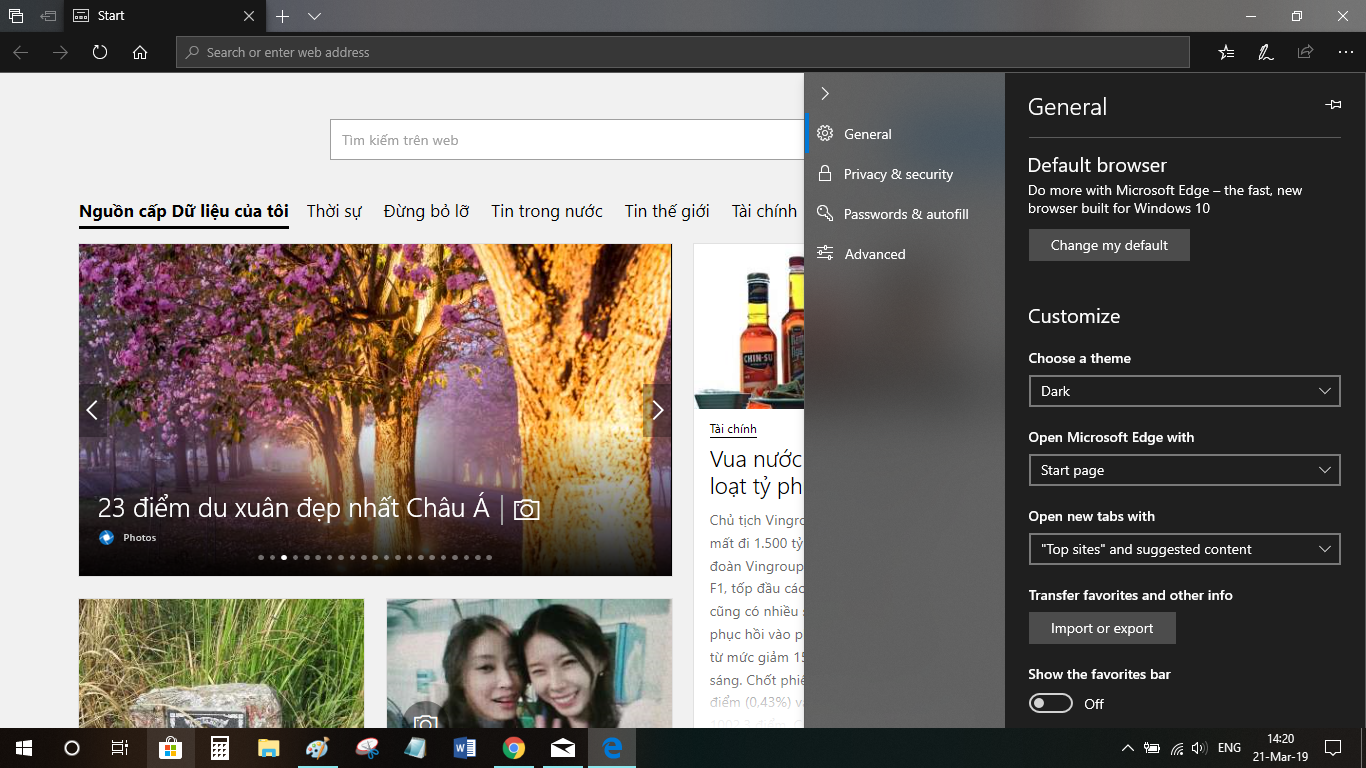Open the Windows Start menu
The width and height of the screenshot is (1366, 768).
click(x=24, y=748)
